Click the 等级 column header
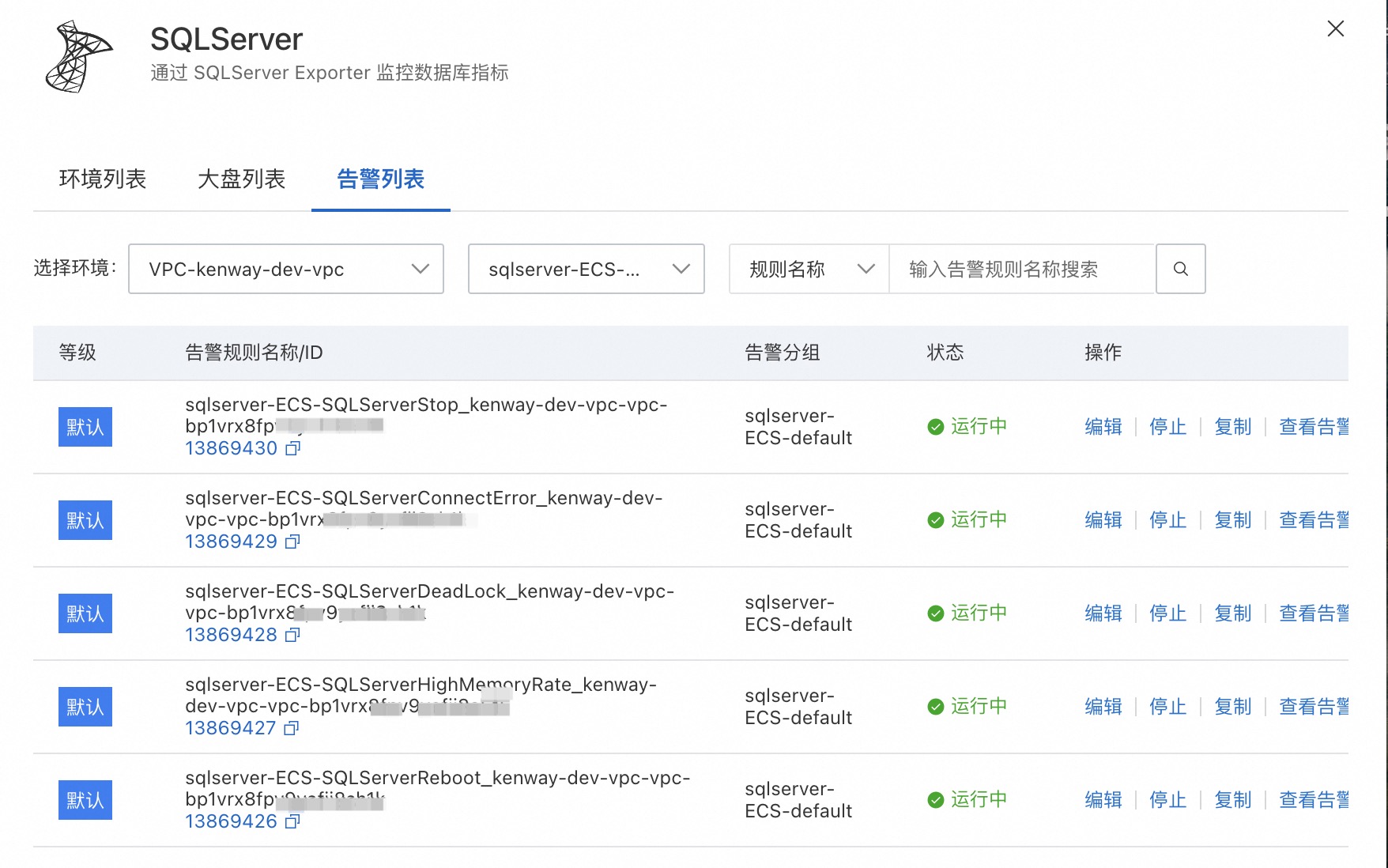The image size is (1388, 868). 77,353
